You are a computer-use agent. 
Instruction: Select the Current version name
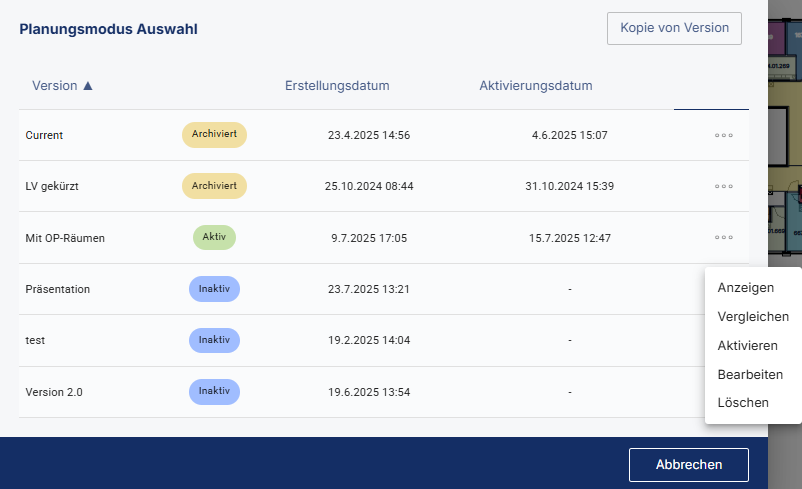[44, 135]
